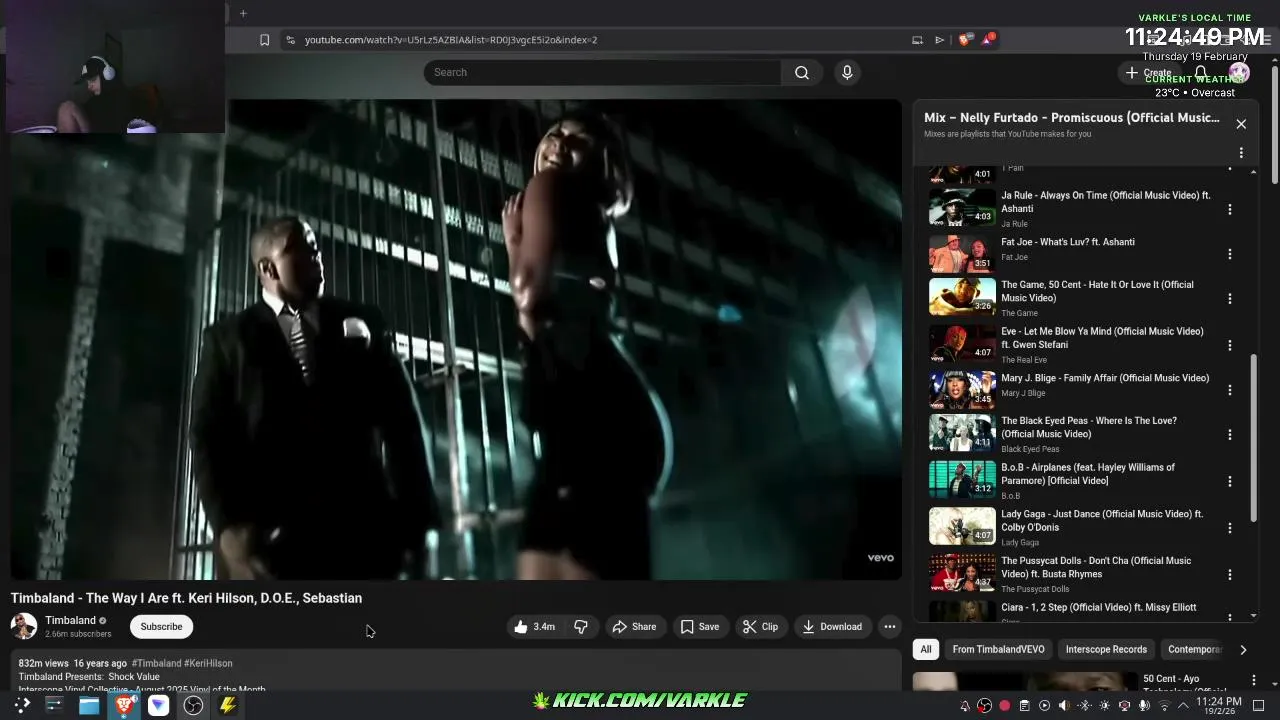This screenshot has height=720, width=1280.
Task: Open a new browser tab
Action: [243, 13]
